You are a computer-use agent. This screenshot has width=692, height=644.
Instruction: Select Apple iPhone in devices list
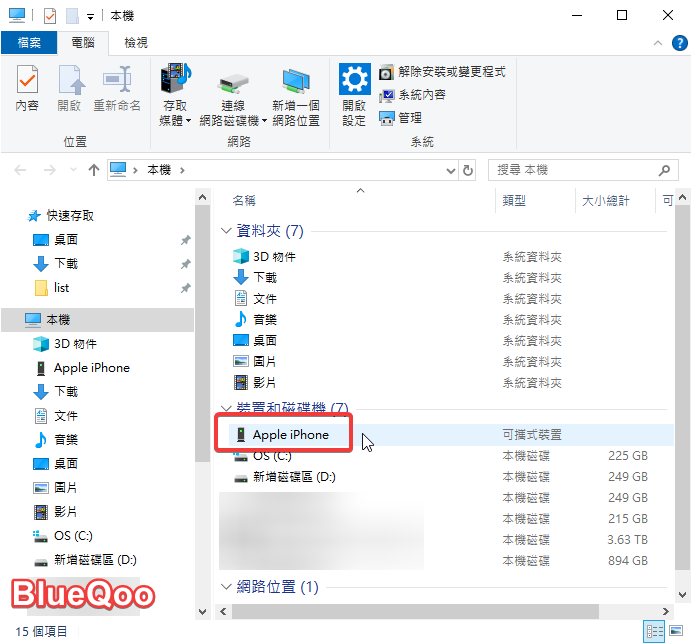[290, 435]
